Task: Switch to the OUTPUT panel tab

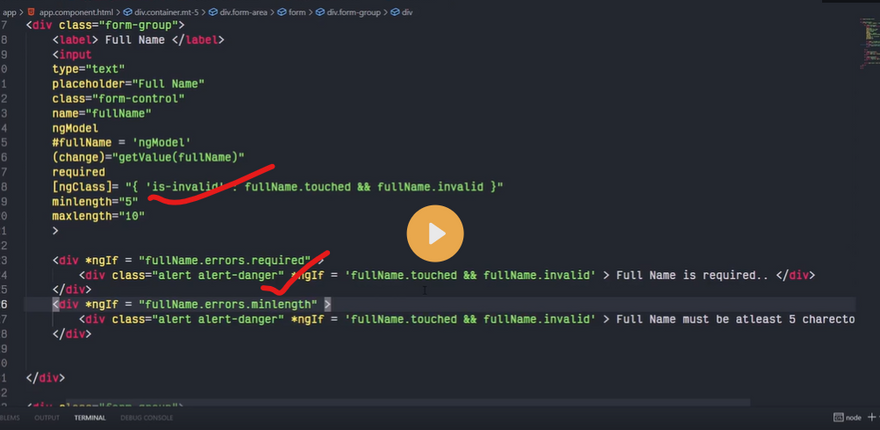Action: coord(47,417)
